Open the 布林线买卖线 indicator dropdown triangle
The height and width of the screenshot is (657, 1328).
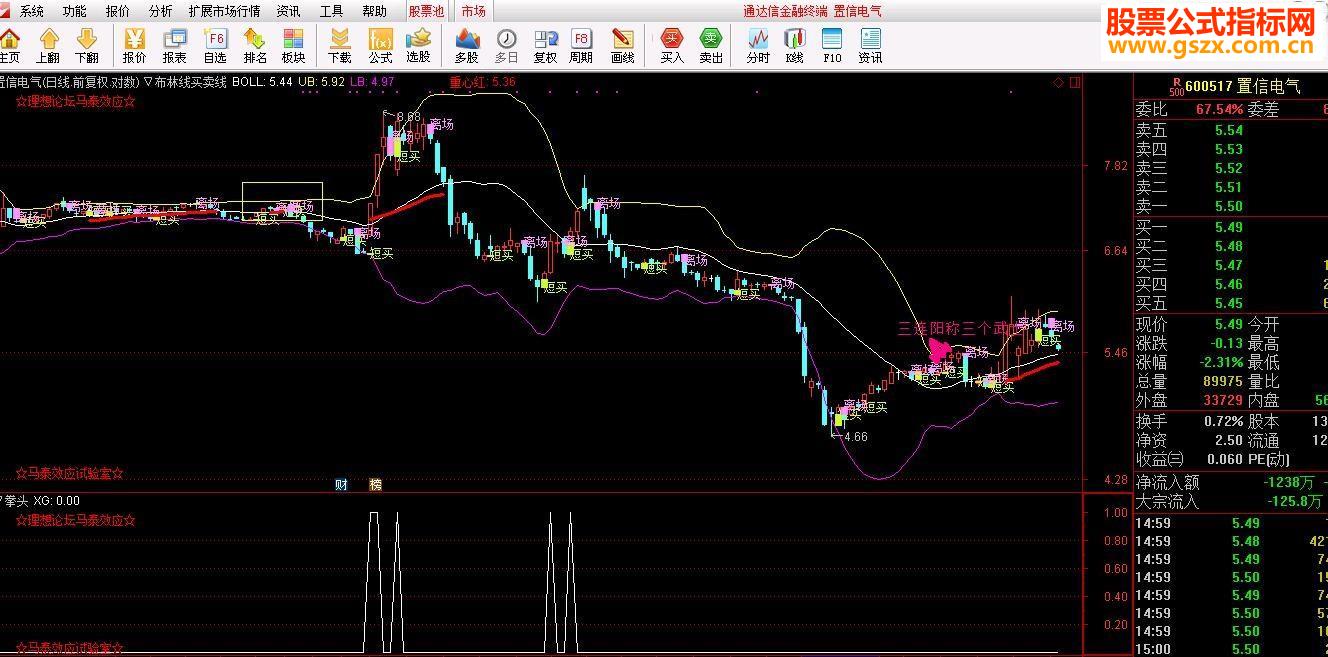(x=149, y=82)
